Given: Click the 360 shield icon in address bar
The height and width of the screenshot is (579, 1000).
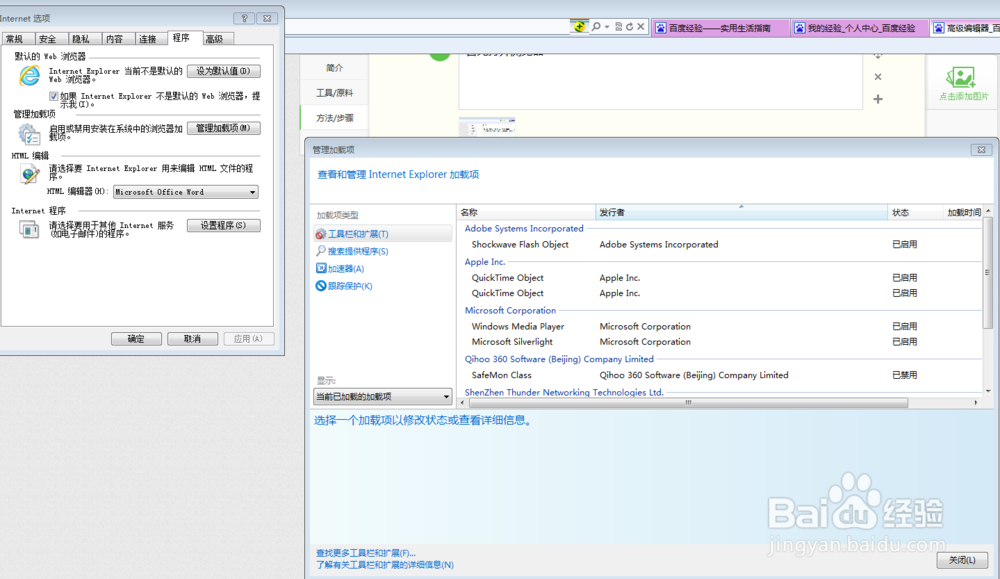Looking at the screenshot, I should [578, 26].
